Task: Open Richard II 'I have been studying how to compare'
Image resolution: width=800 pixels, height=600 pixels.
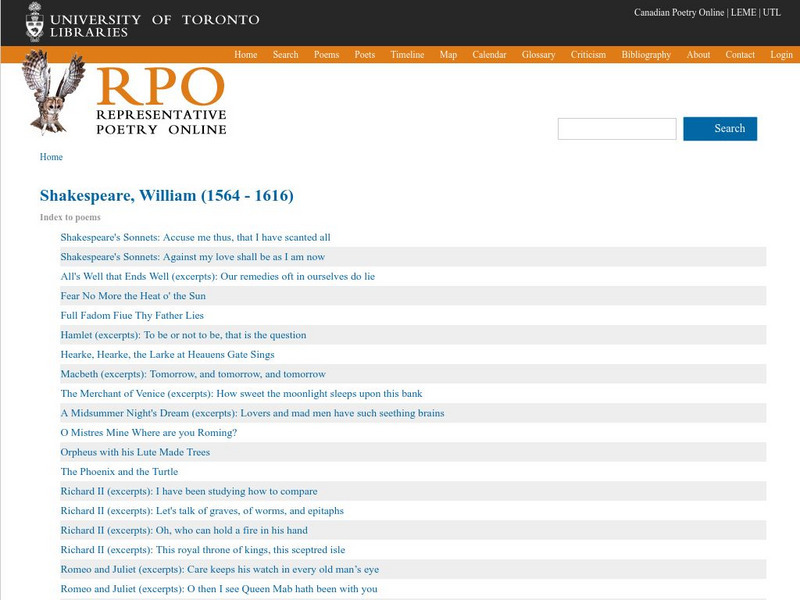Action: click(x=189, y=491)
